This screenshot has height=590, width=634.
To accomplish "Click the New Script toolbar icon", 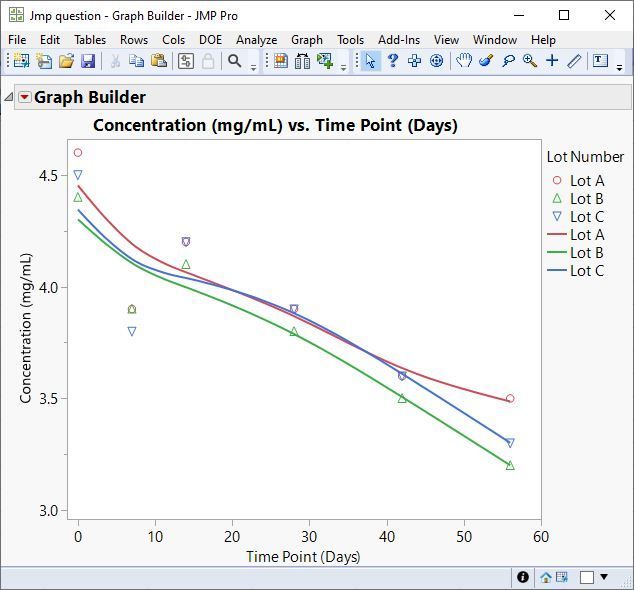I will 44,61.
